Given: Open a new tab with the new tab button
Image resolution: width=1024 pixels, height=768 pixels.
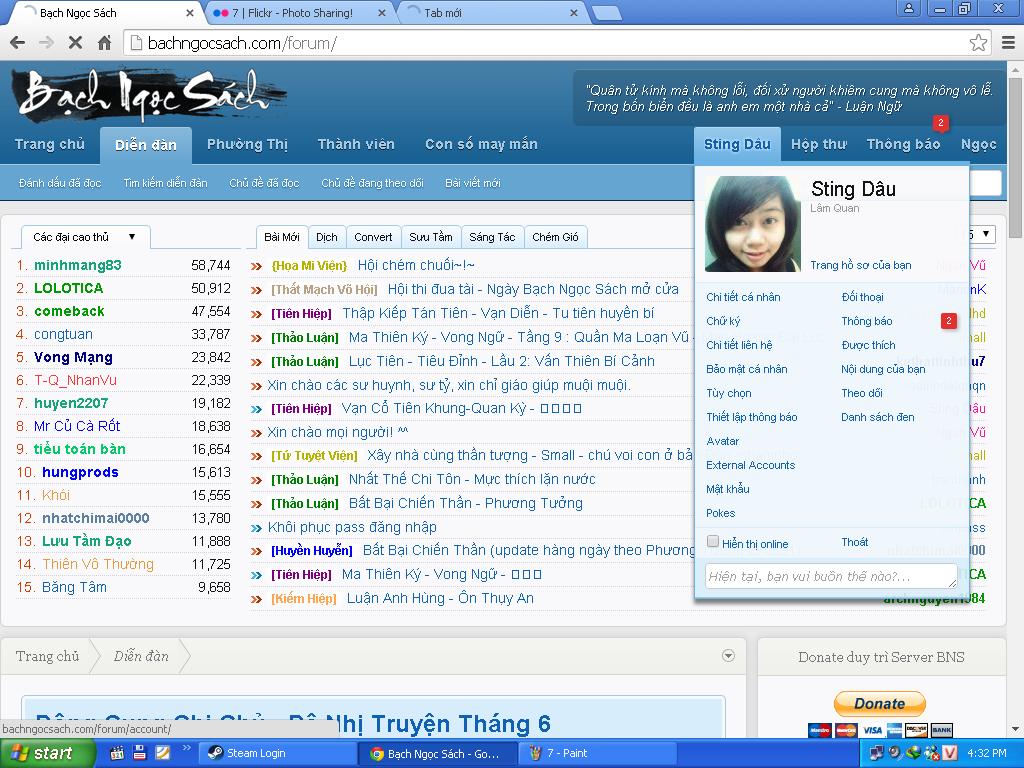Looking at the screenshot, I should (605, 13).
